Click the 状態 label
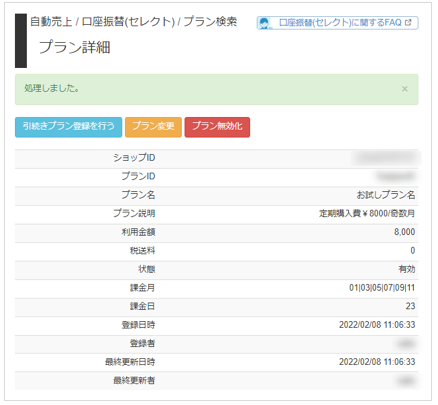438x405 pixels. (x=147, y=269)
